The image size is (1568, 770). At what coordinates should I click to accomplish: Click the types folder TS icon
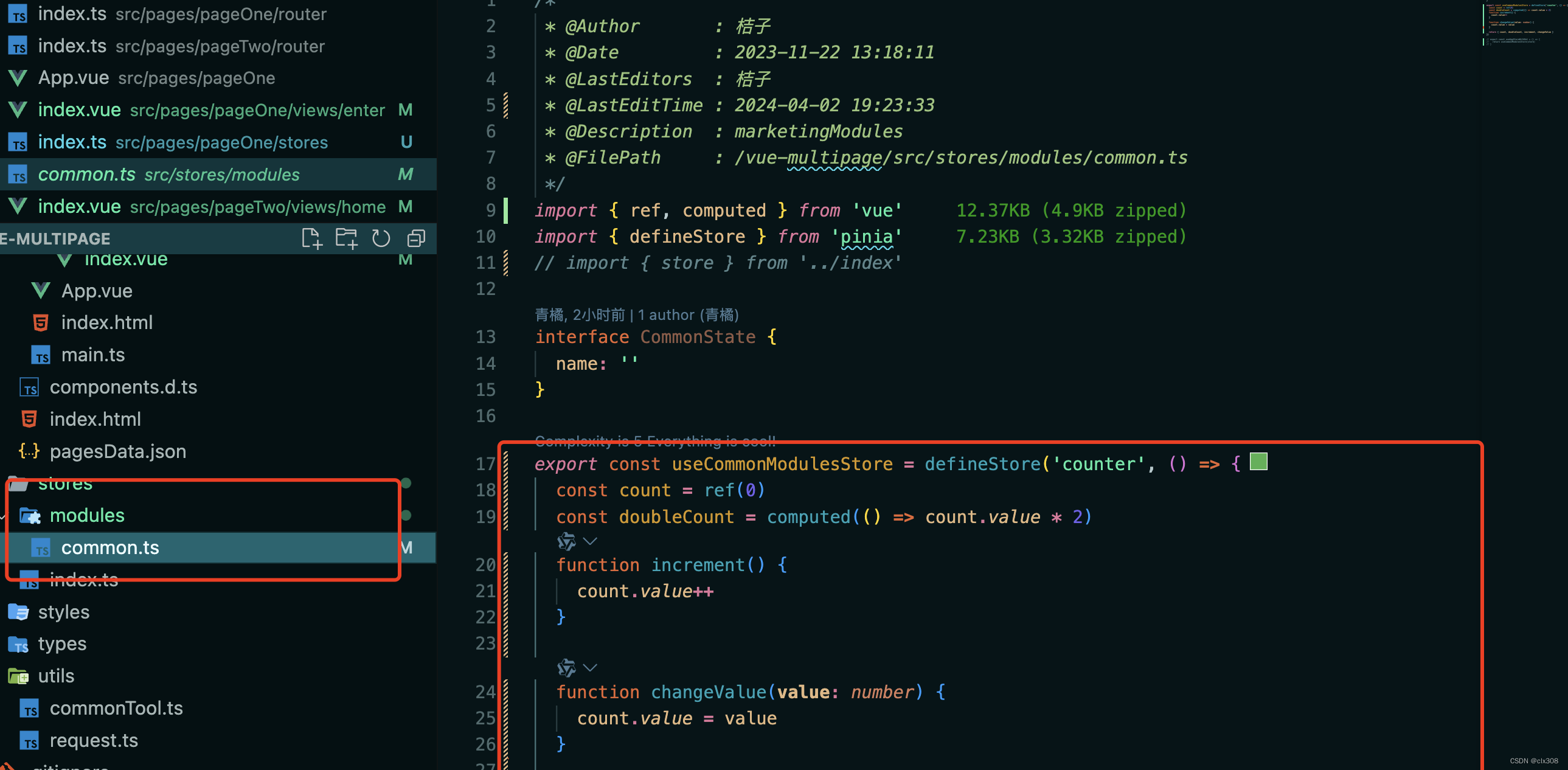click(x=18, y=645)
